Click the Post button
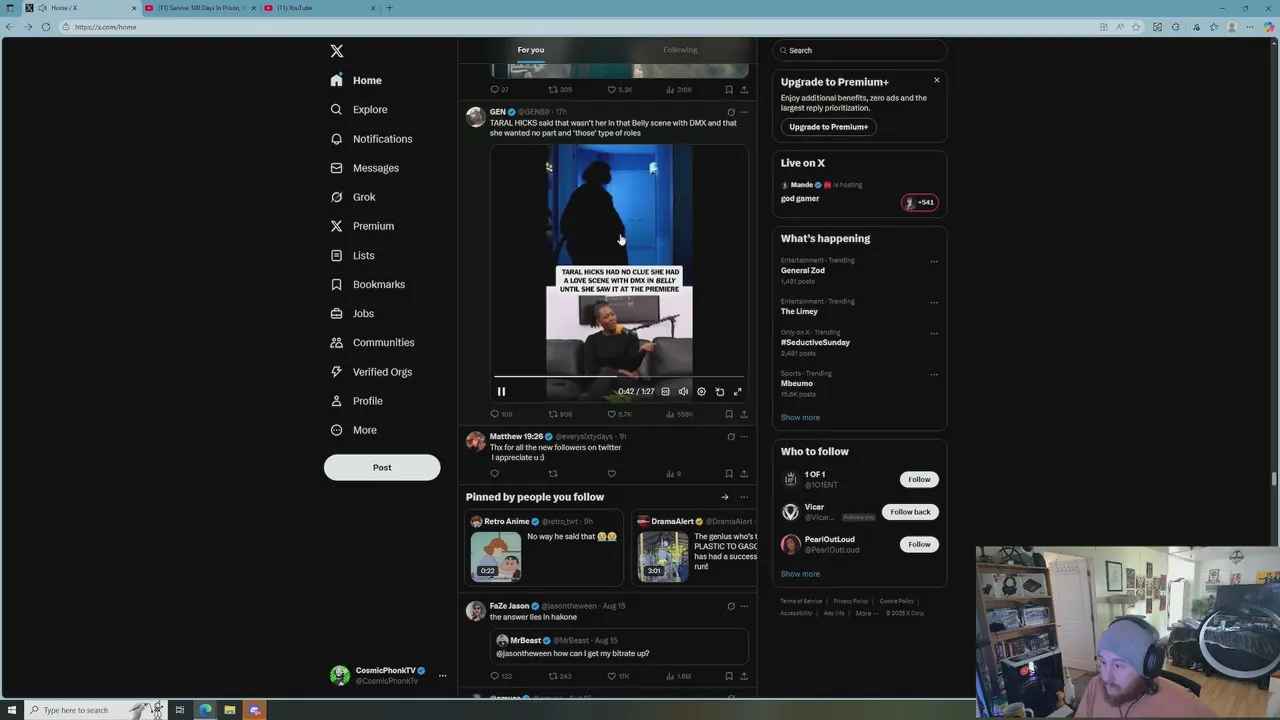The width and height of the screenshot is (1280, 720). [382, 467]
